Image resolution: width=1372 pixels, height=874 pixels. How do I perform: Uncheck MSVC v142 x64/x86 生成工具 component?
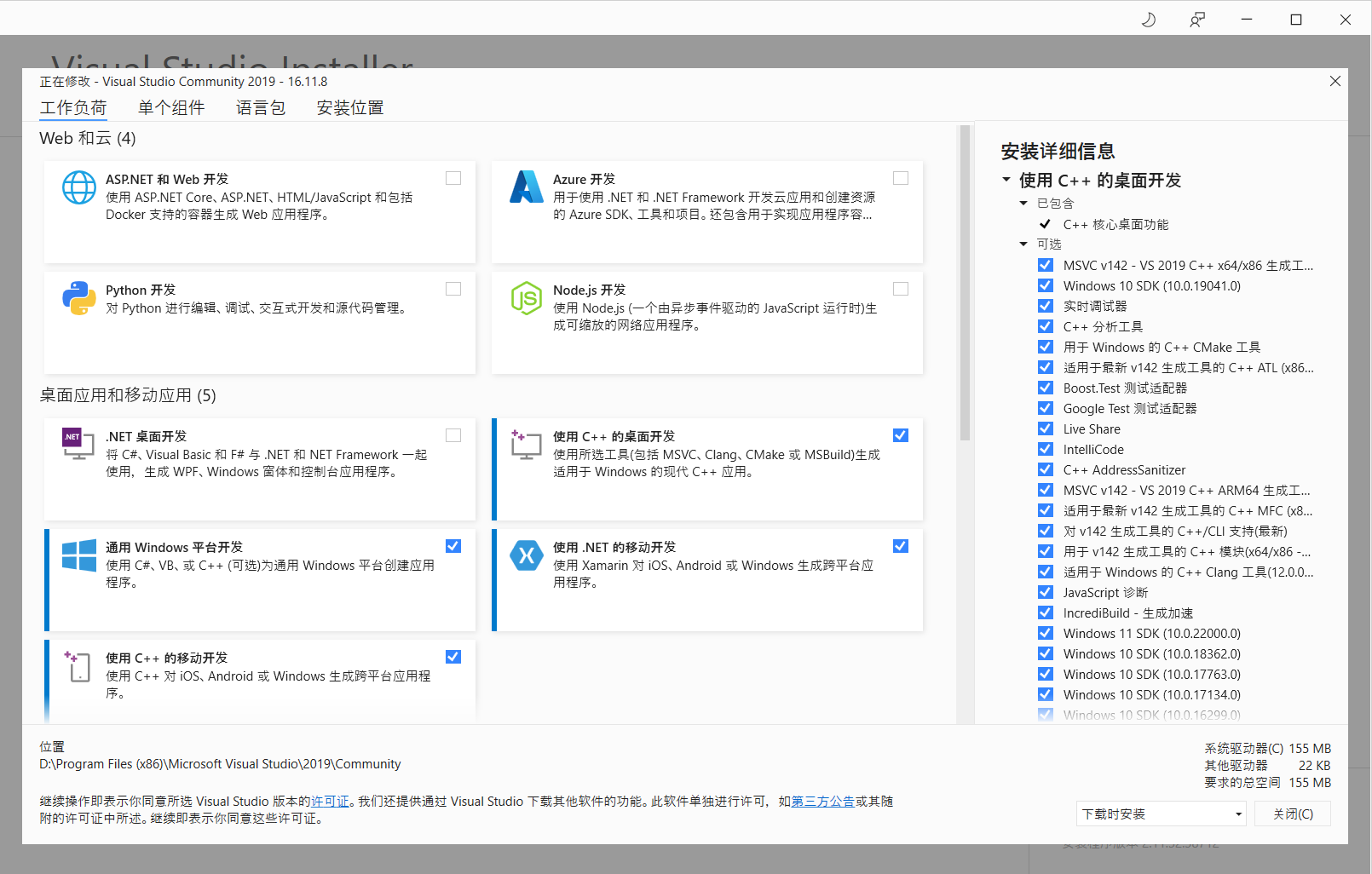[1046, 265]
